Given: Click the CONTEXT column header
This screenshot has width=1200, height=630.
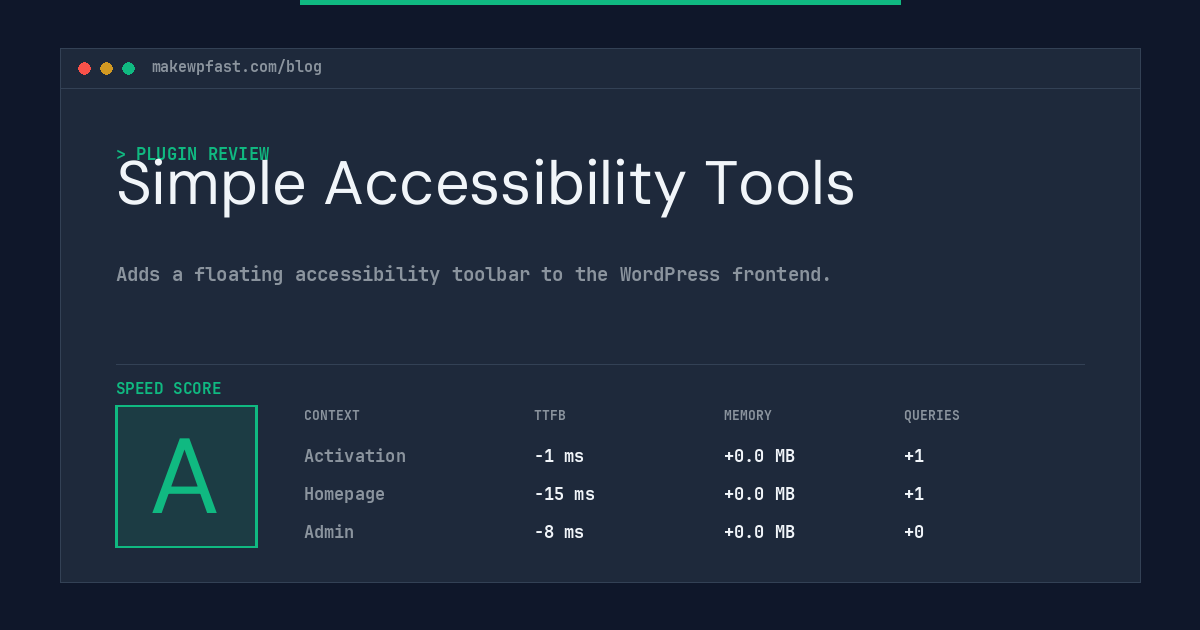Looking at the screenshot, I should pyautogui.click(x=332, y=416).
